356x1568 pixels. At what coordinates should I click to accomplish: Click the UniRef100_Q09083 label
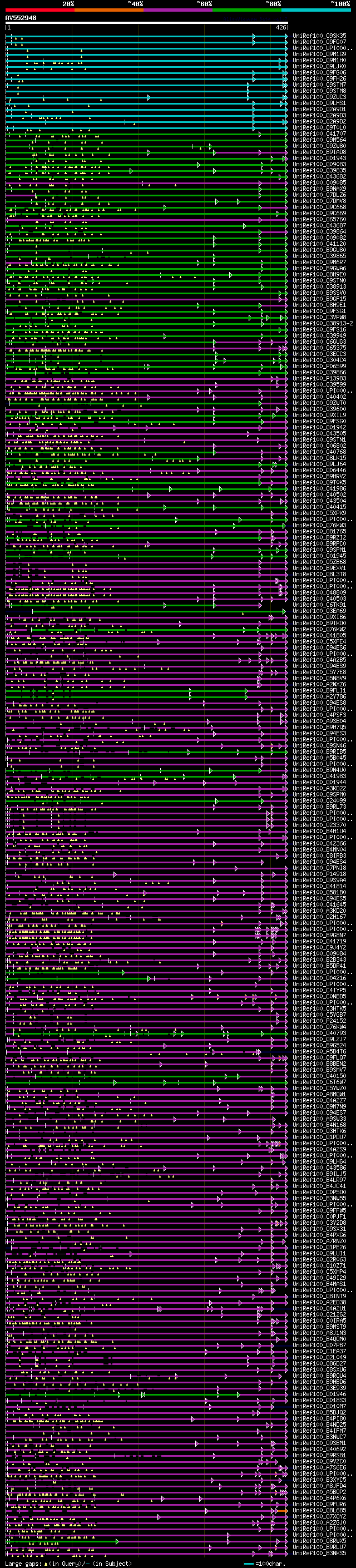tap(319, 164)
